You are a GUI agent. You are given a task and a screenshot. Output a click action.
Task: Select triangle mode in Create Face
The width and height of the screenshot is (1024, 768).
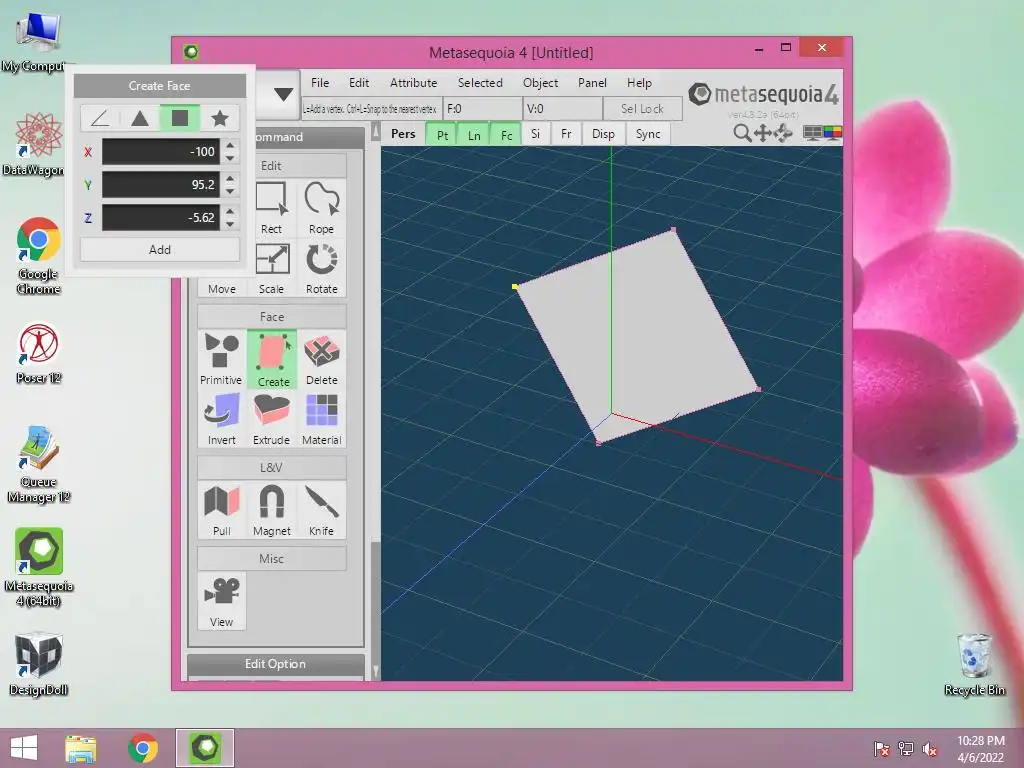[x=140, y=118]
